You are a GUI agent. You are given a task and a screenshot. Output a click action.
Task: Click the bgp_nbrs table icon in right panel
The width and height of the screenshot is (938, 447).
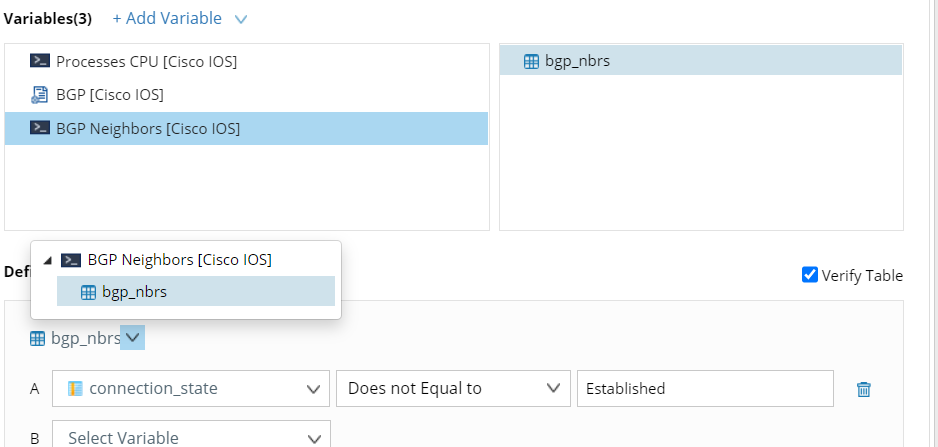pos(531,61)
